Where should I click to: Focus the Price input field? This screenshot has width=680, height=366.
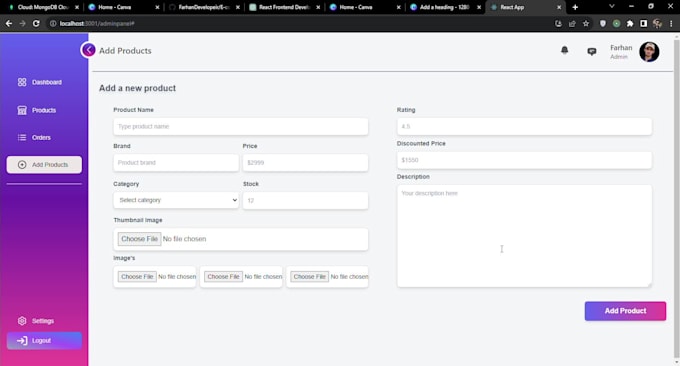[305, 163]
